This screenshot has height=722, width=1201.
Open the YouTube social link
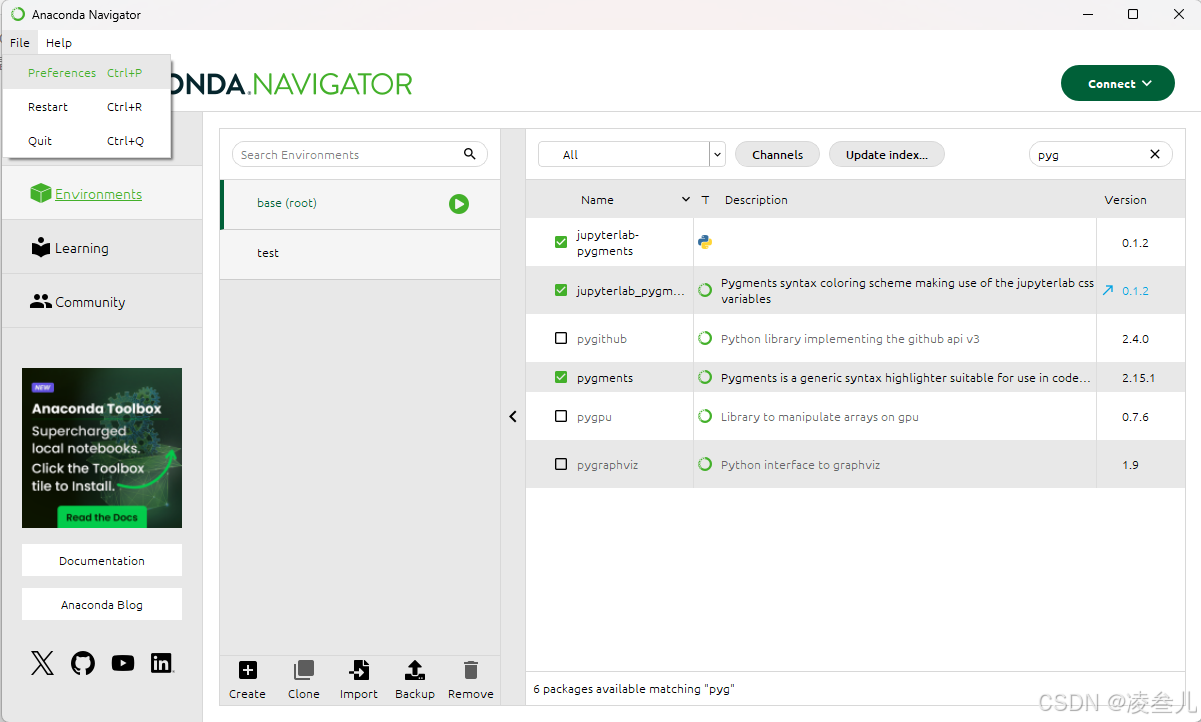(x=123, y=663)
